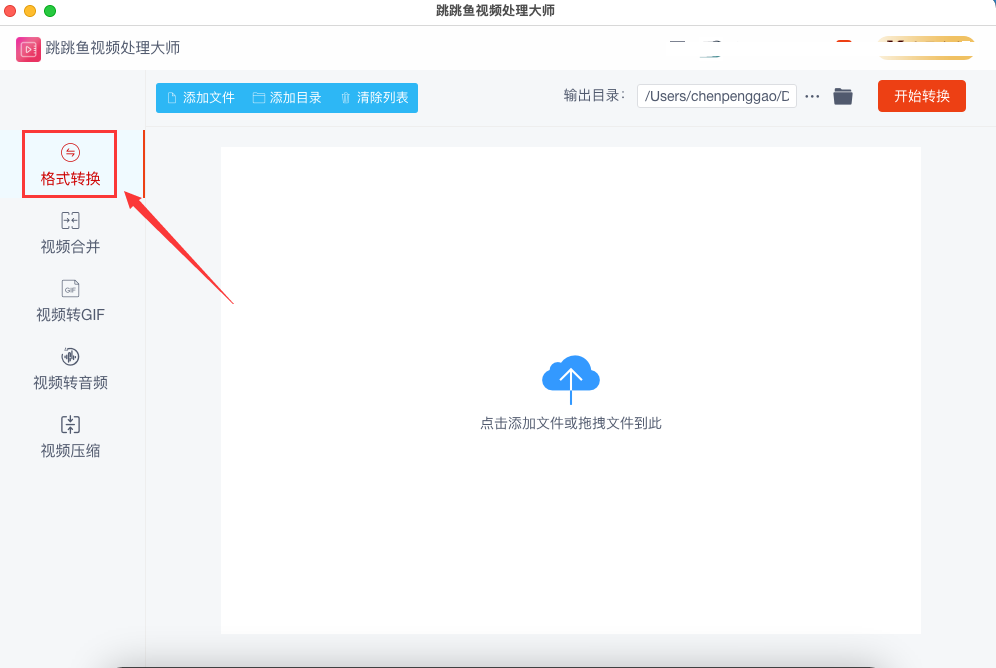The image size is (996, 668).
Task: Click the gold button in top-right header
Action: point(926,47)
